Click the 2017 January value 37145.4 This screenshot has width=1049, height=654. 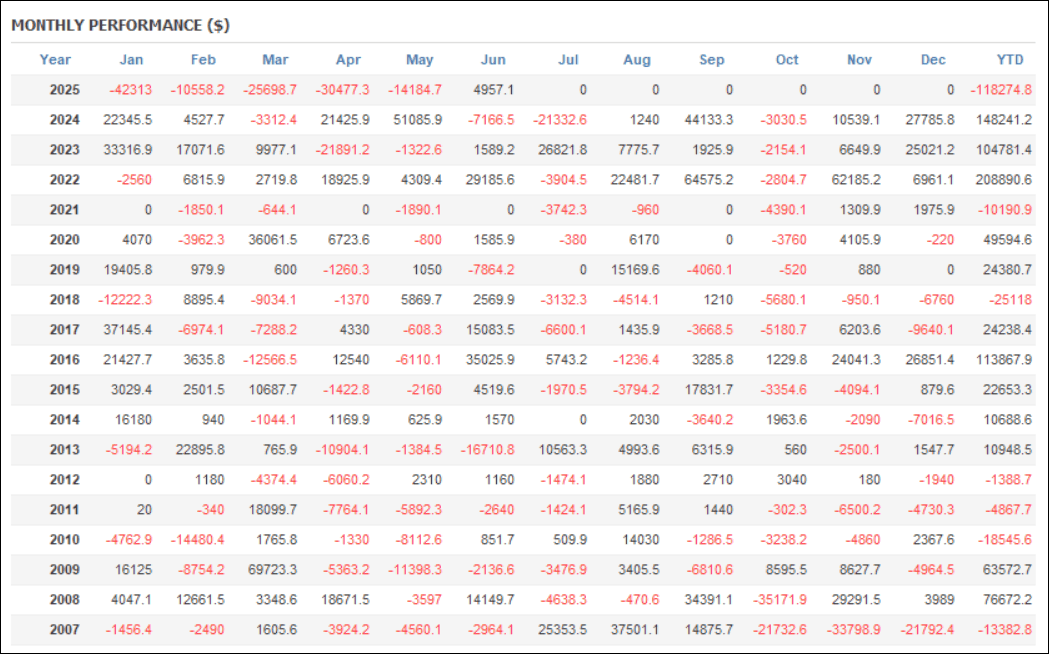click(128, 330)
